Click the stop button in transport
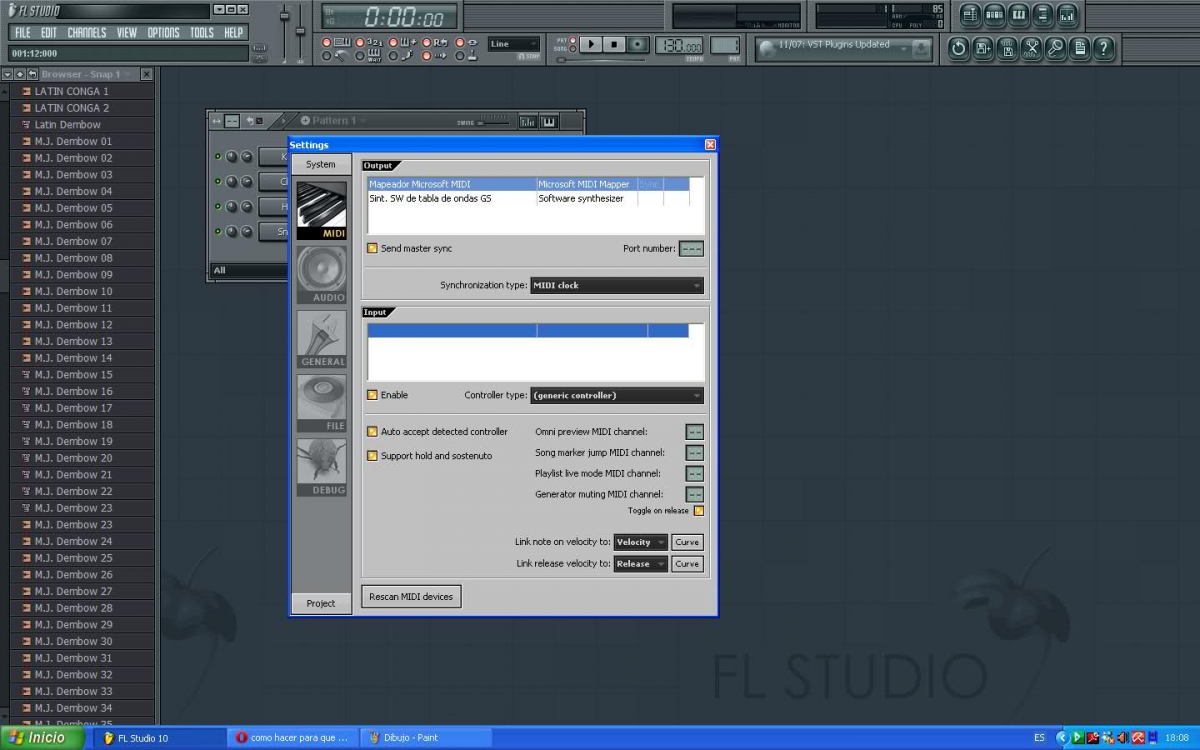This screenshot has height=750, width=1200. pyautogui.click(x=614, y=44)
